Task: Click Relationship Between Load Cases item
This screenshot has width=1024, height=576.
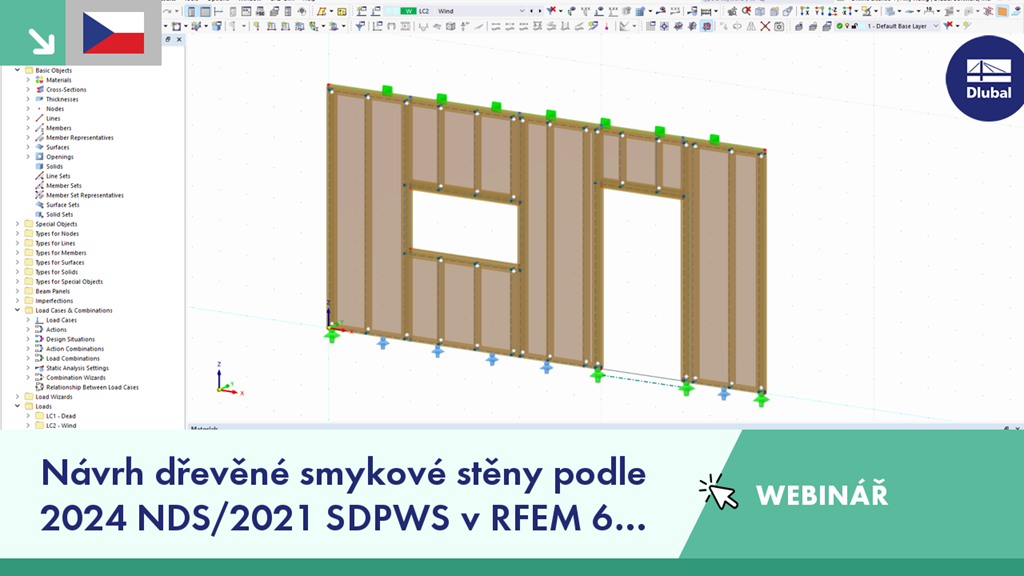Action: click(x=92, y=387)
